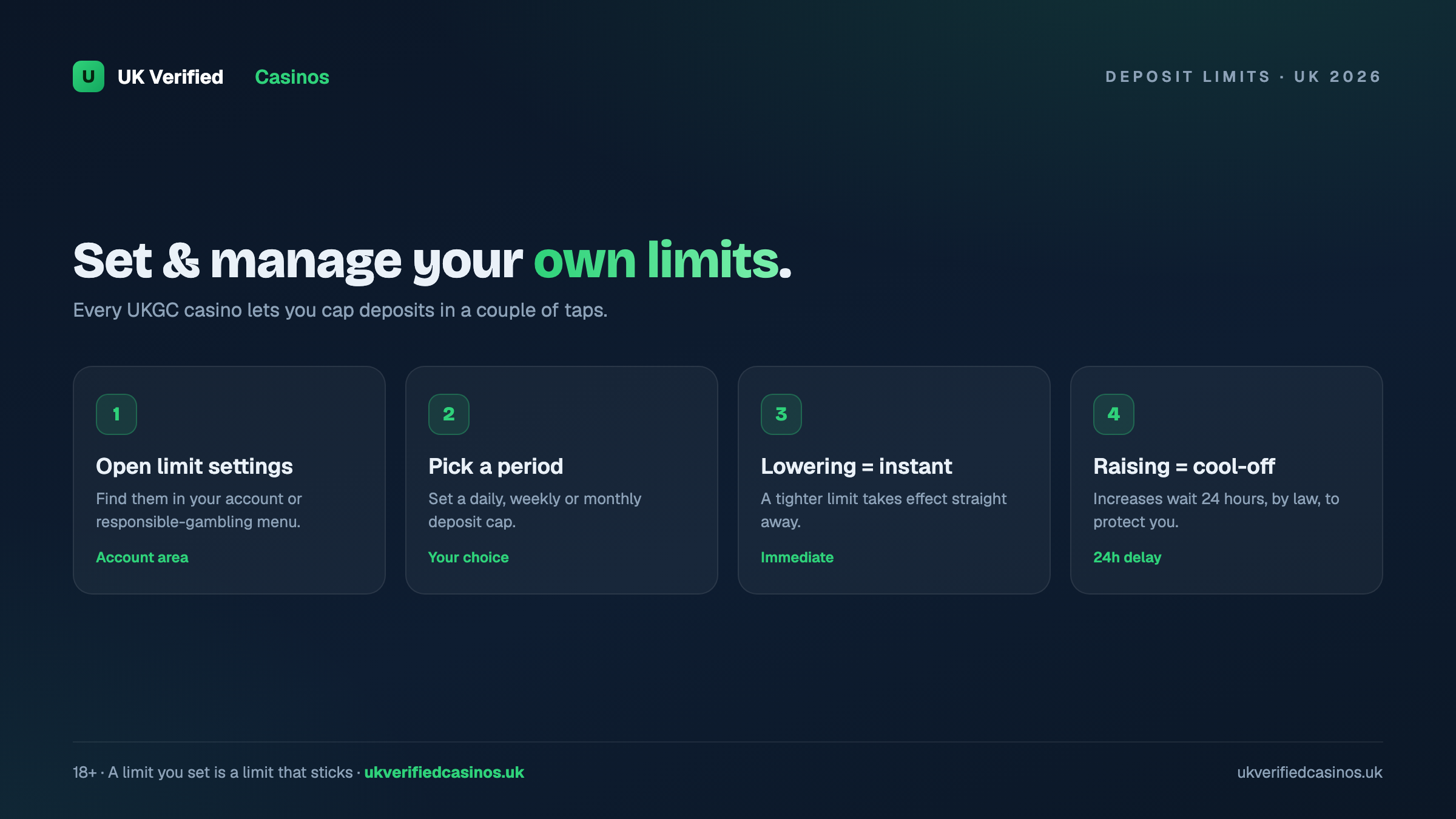Click the step 2 number badge

tap(449, 414)
